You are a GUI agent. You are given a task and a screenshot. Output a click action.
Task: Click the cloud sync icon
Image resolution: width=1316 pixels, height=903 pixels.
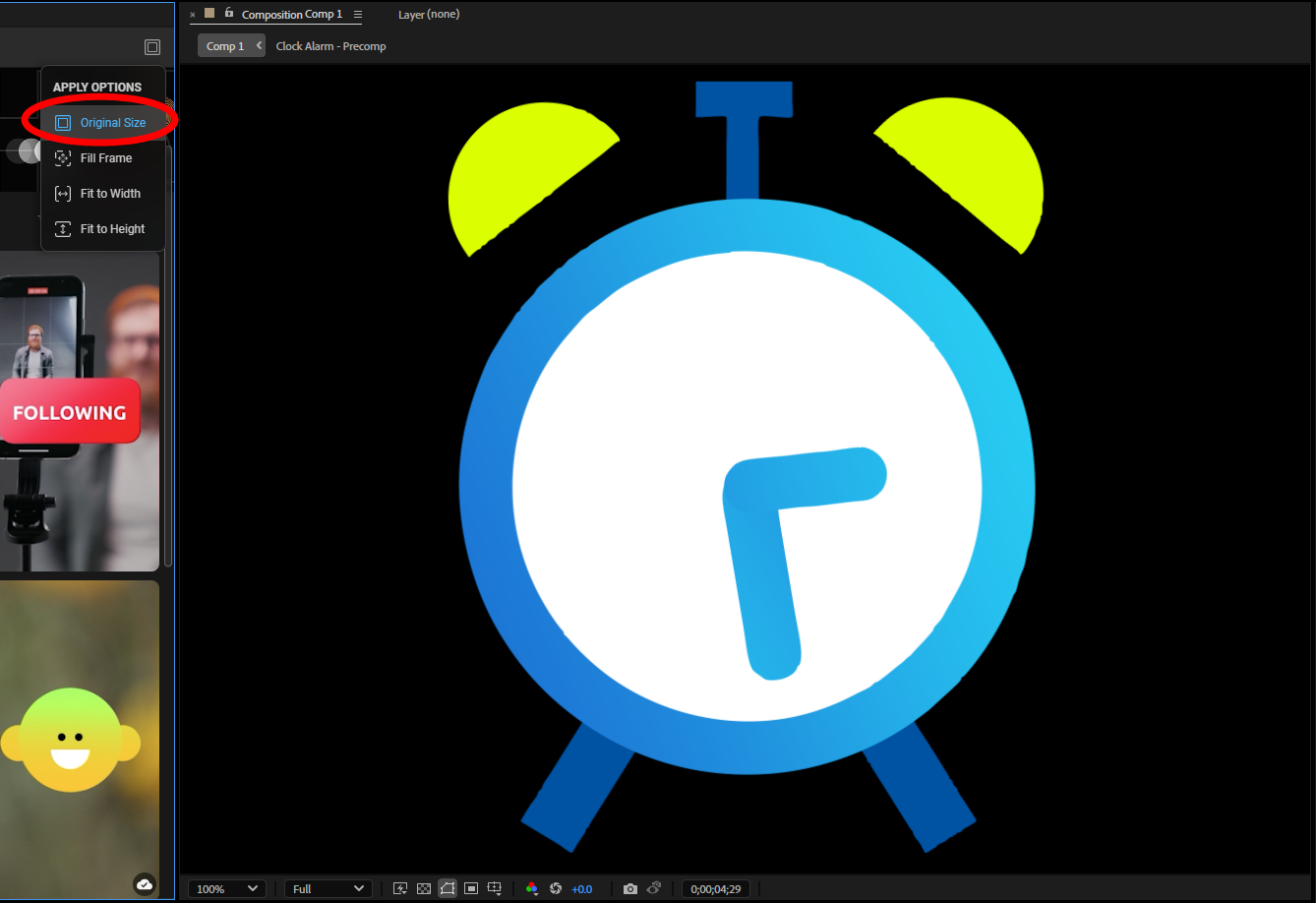click(145, 883)
